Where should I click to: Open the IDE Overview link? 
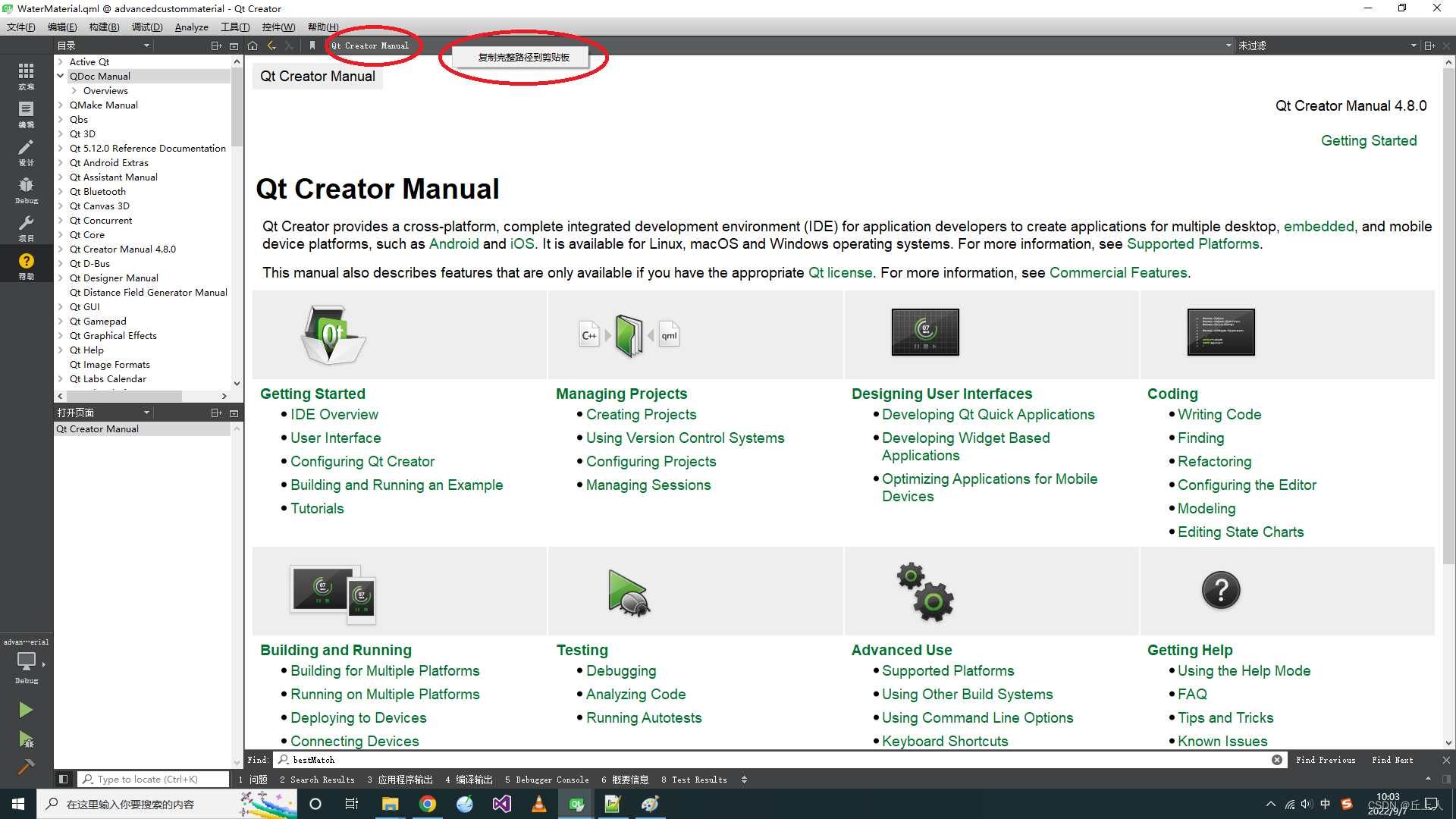(334, 415)
